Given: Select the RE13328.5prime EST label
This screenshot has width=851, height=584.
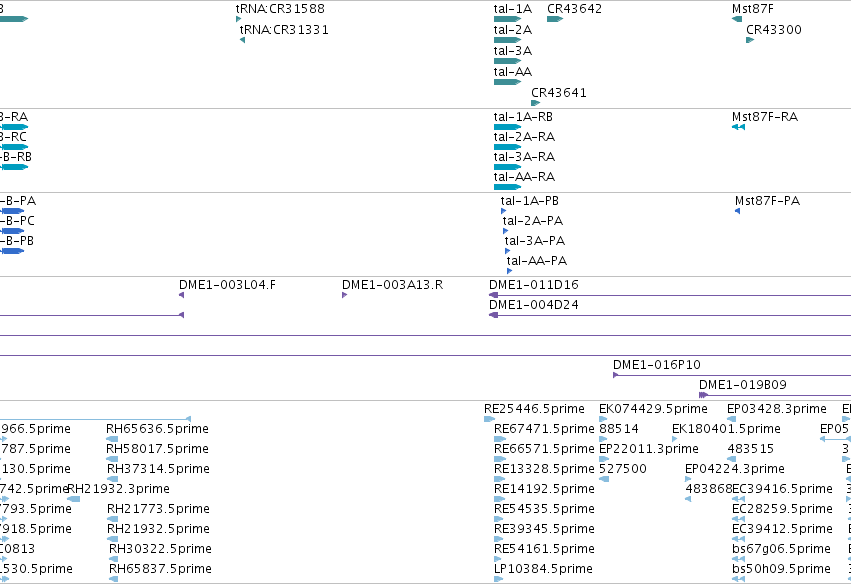Looking at the screenshot, I should (x=544, y=468).
